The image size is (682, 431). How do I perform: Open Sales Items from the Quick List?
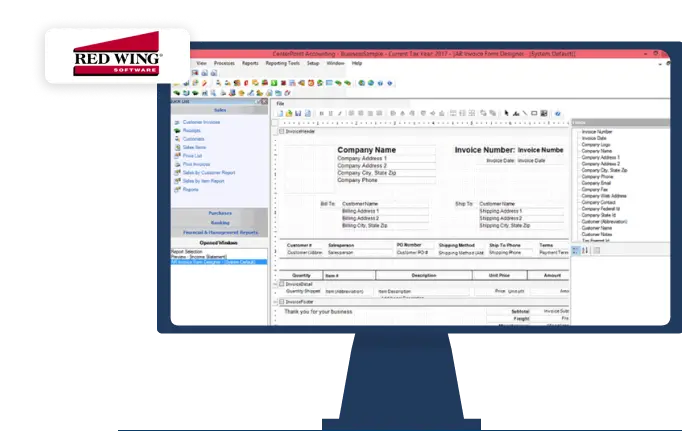click(x=194, y=147)
